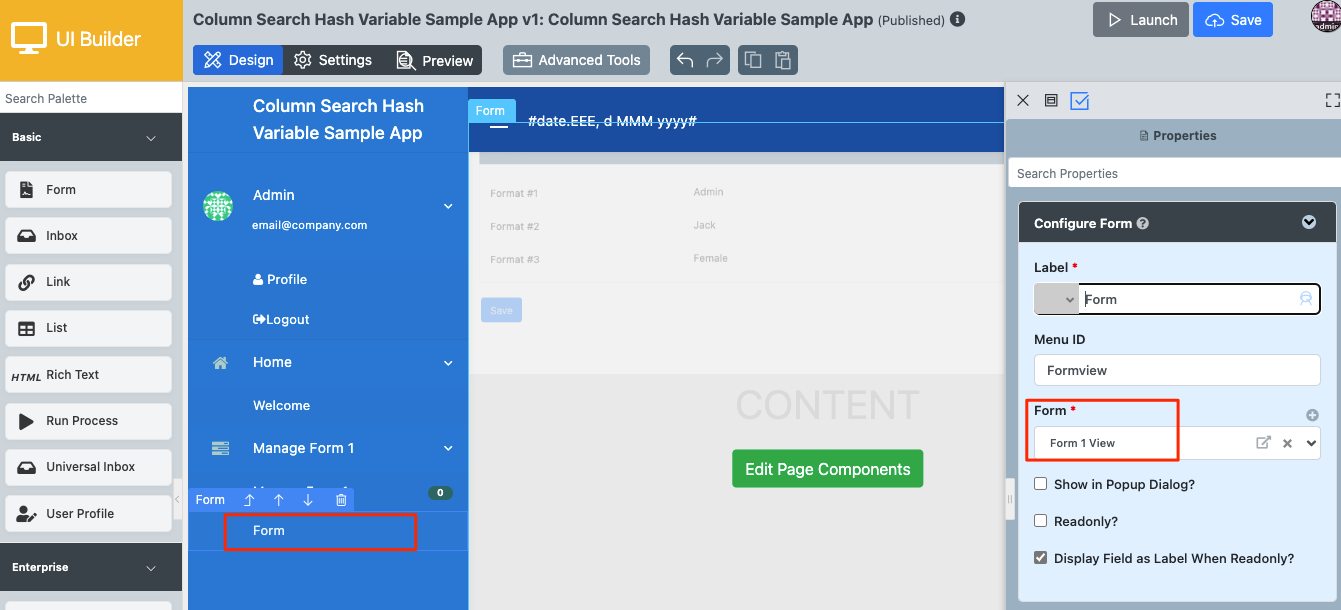Click the Search Palette field
This screenshot has height=610, width=1341.
pos(91,98)
